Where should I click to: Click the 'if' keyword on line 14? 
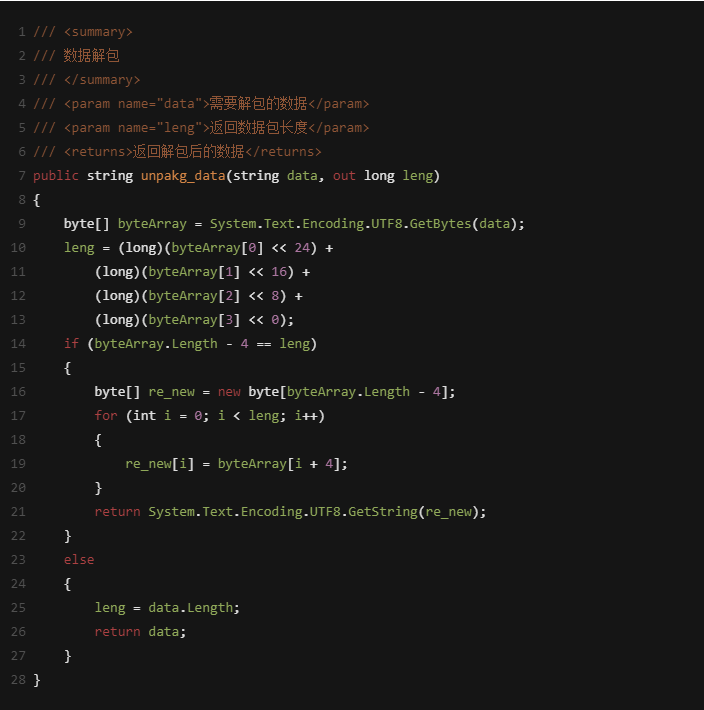click(71, 344)
